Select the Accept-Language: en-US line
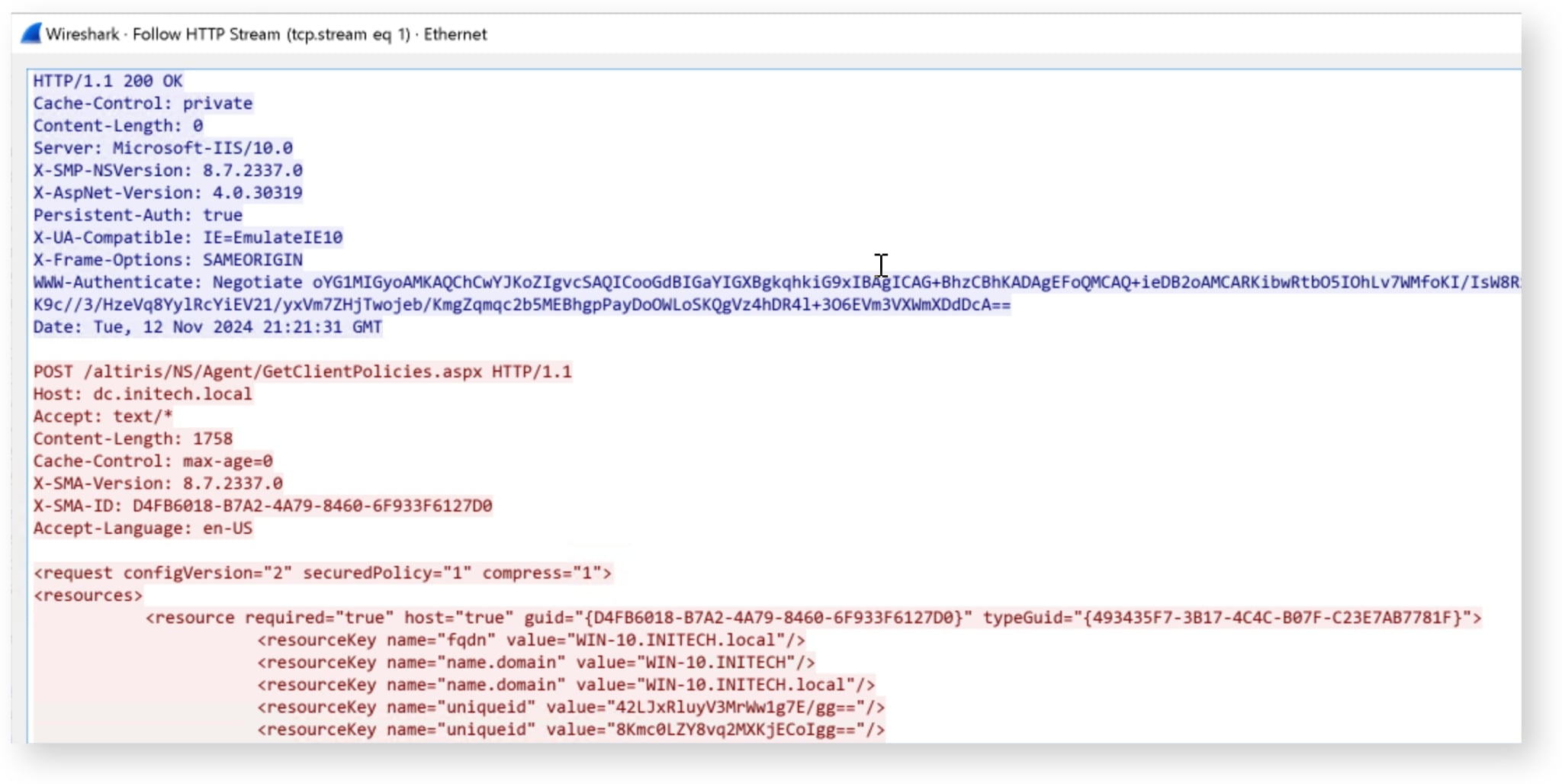The image size is (1562, 784). pos(143,528)
